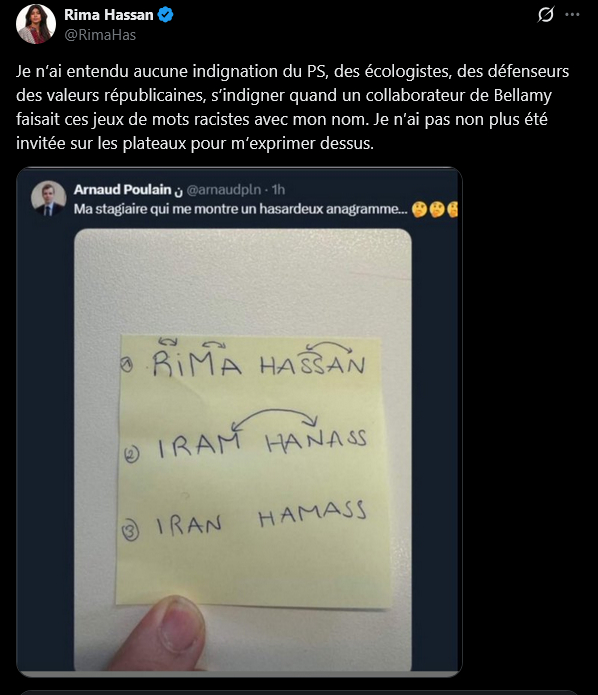
Task: Click the circled number 1 on sticky note
Action: (127, 365)
